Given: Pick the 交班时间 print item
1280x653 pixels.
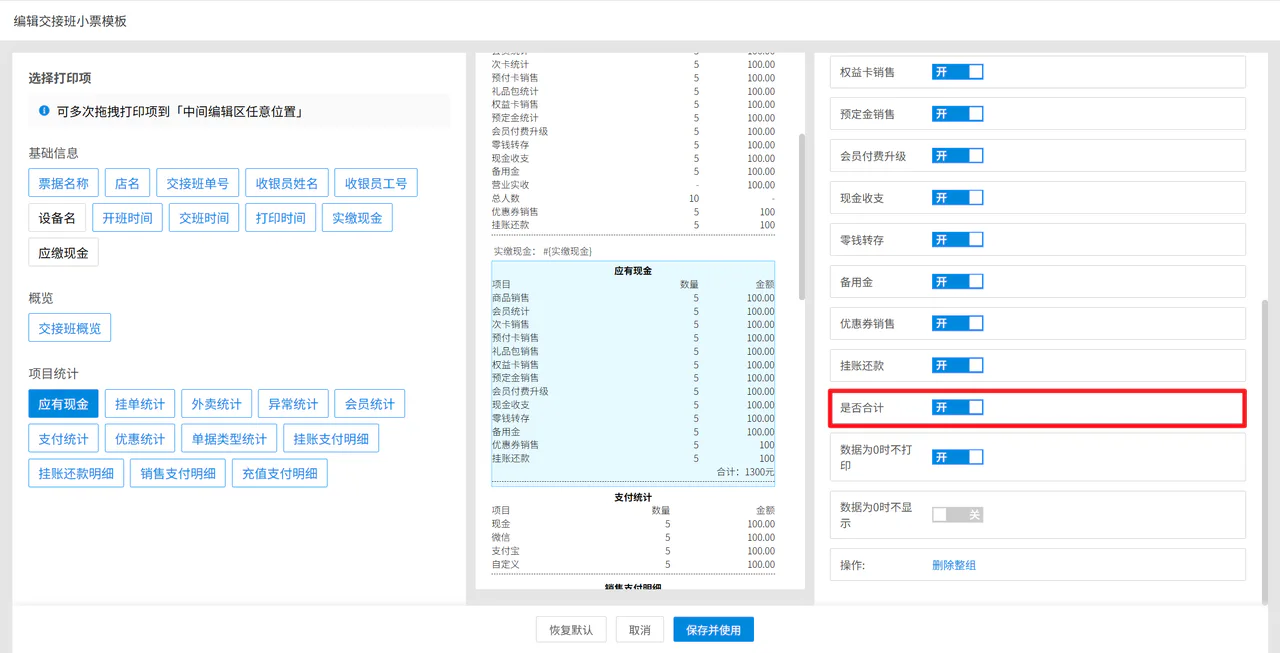Looking at the screenshot, I should (204, 218).
